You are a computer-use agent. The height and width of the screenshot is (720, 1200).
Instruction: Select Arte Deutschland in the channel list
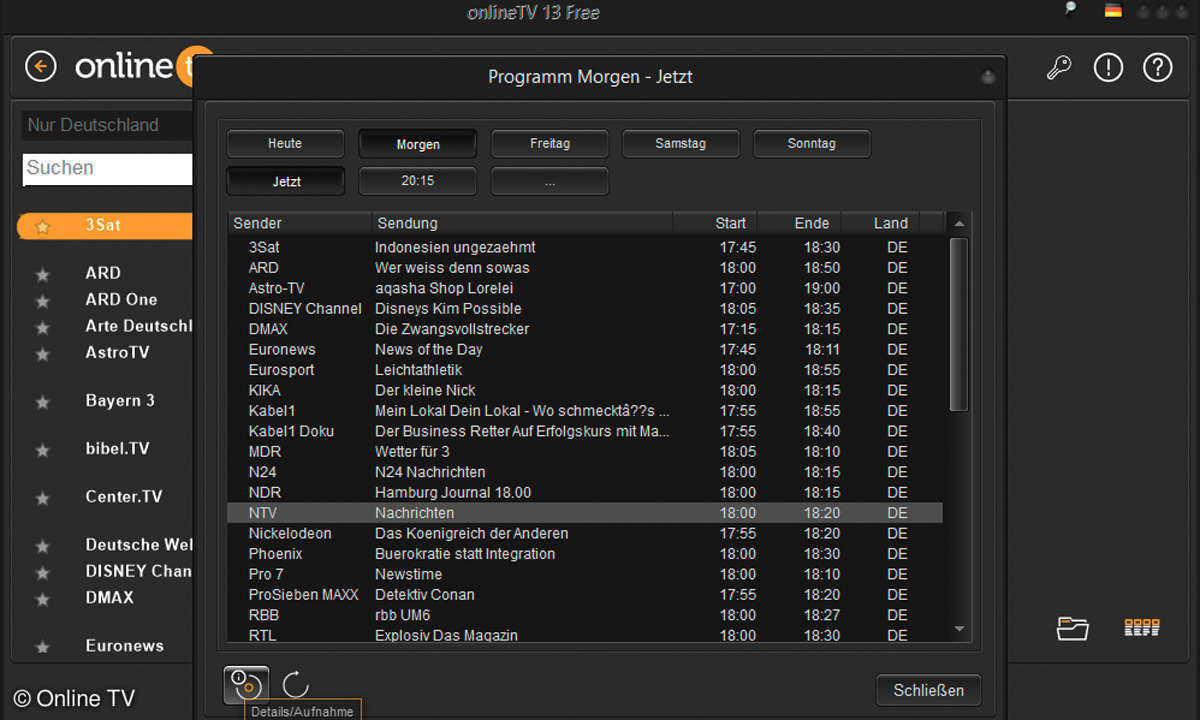(x=138, y=326)
